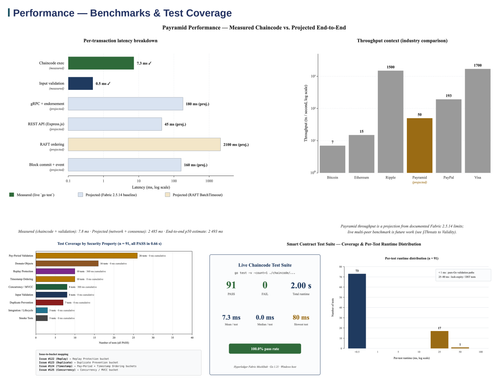
Task: Select the Timestamp Ordering coverage bar
Action: point(55,279)
